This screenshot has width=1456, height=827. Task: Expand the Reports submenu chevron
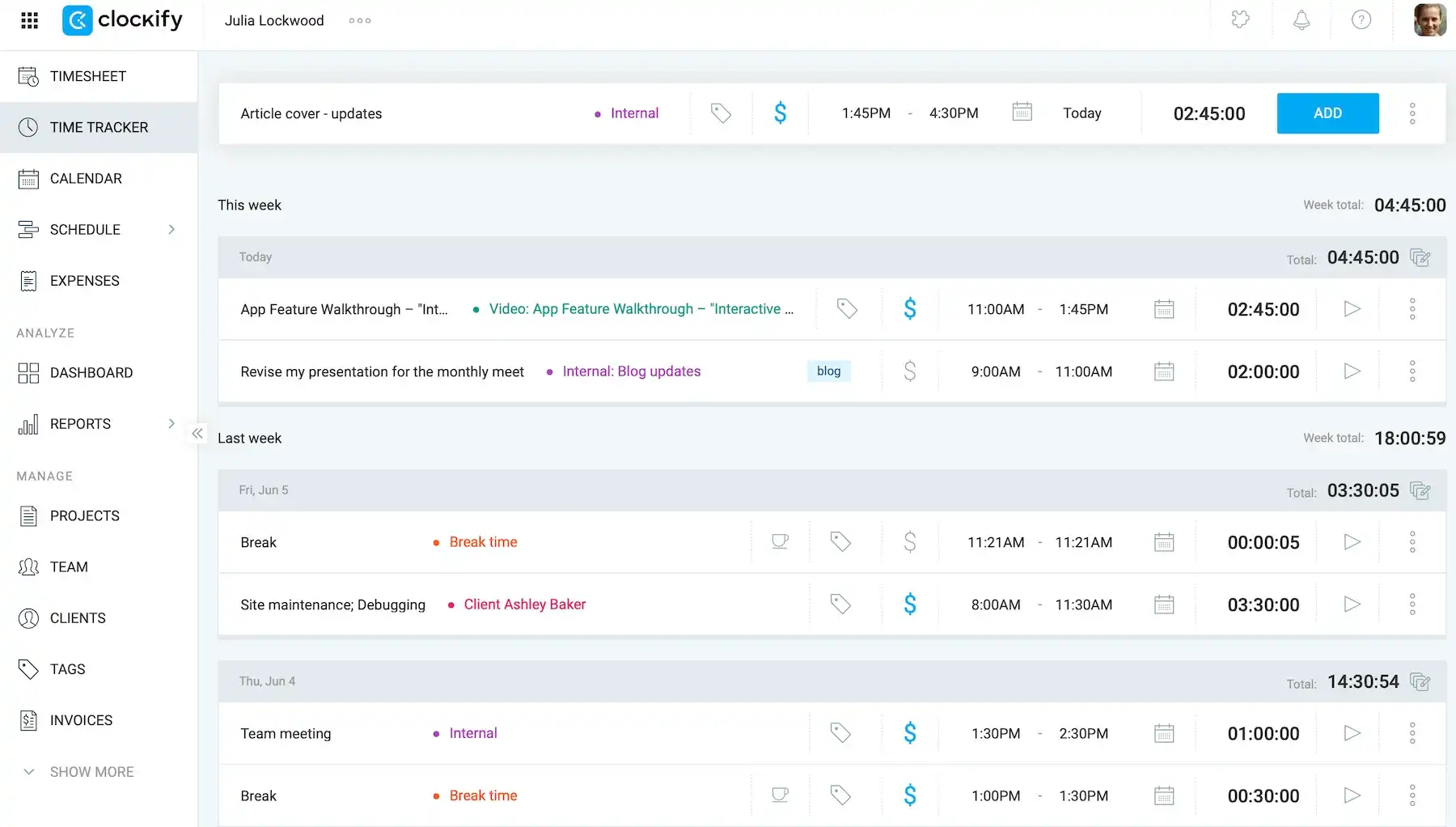coord(171,423)
